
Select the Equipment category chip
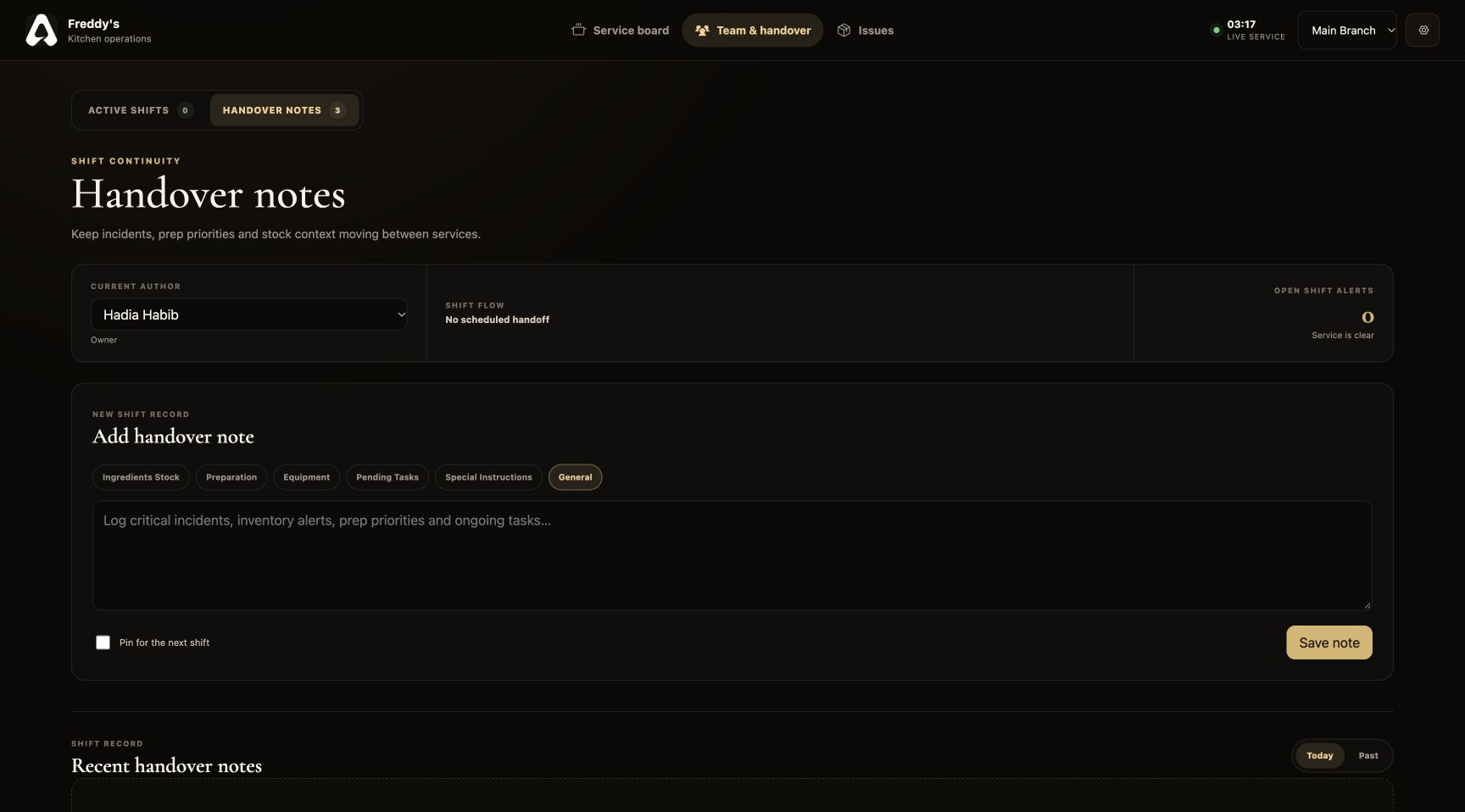click(x=306, y=477)
